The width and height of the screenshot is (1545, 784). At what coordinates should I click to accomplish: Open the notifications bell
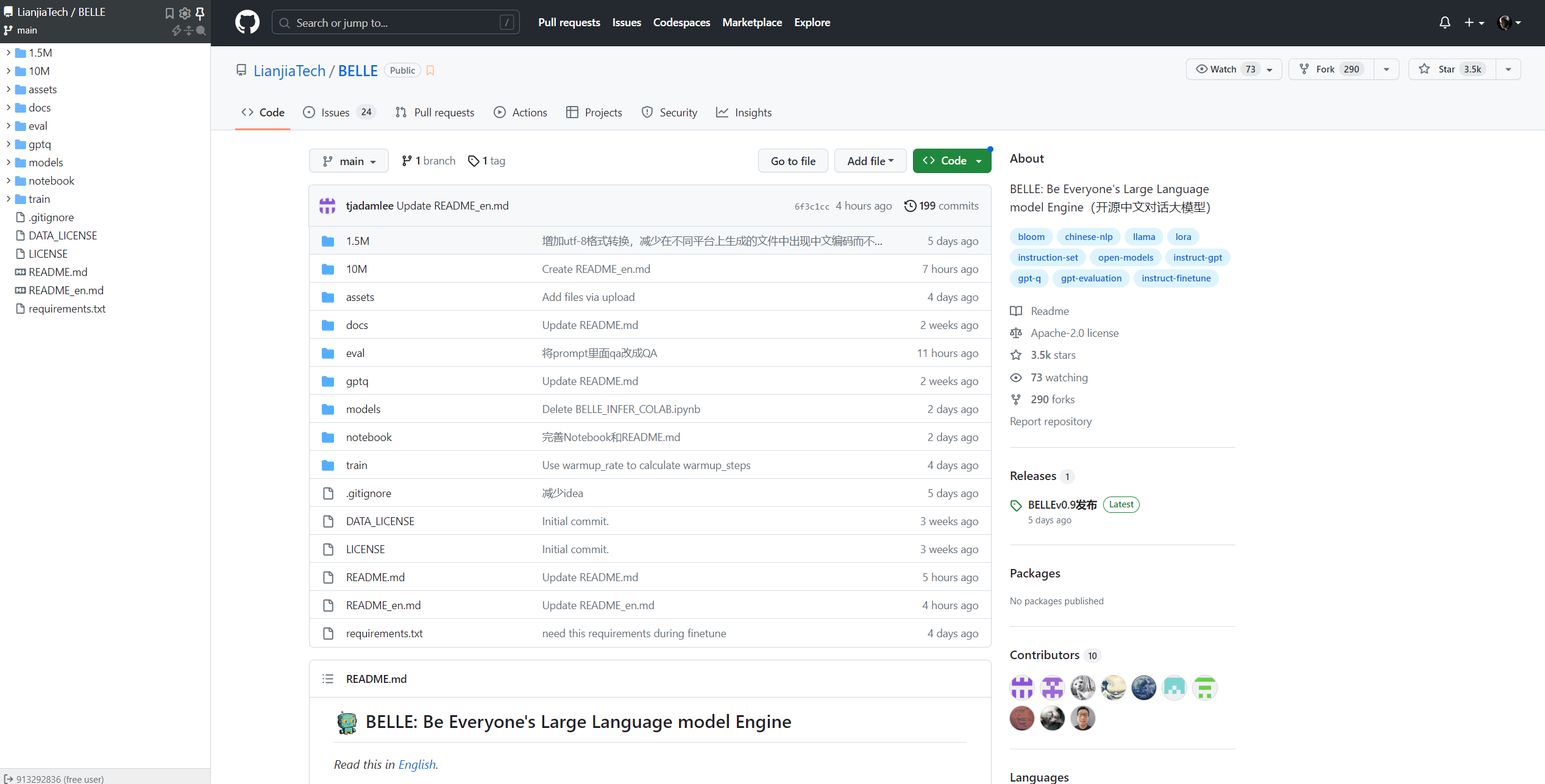point(1444,23)
